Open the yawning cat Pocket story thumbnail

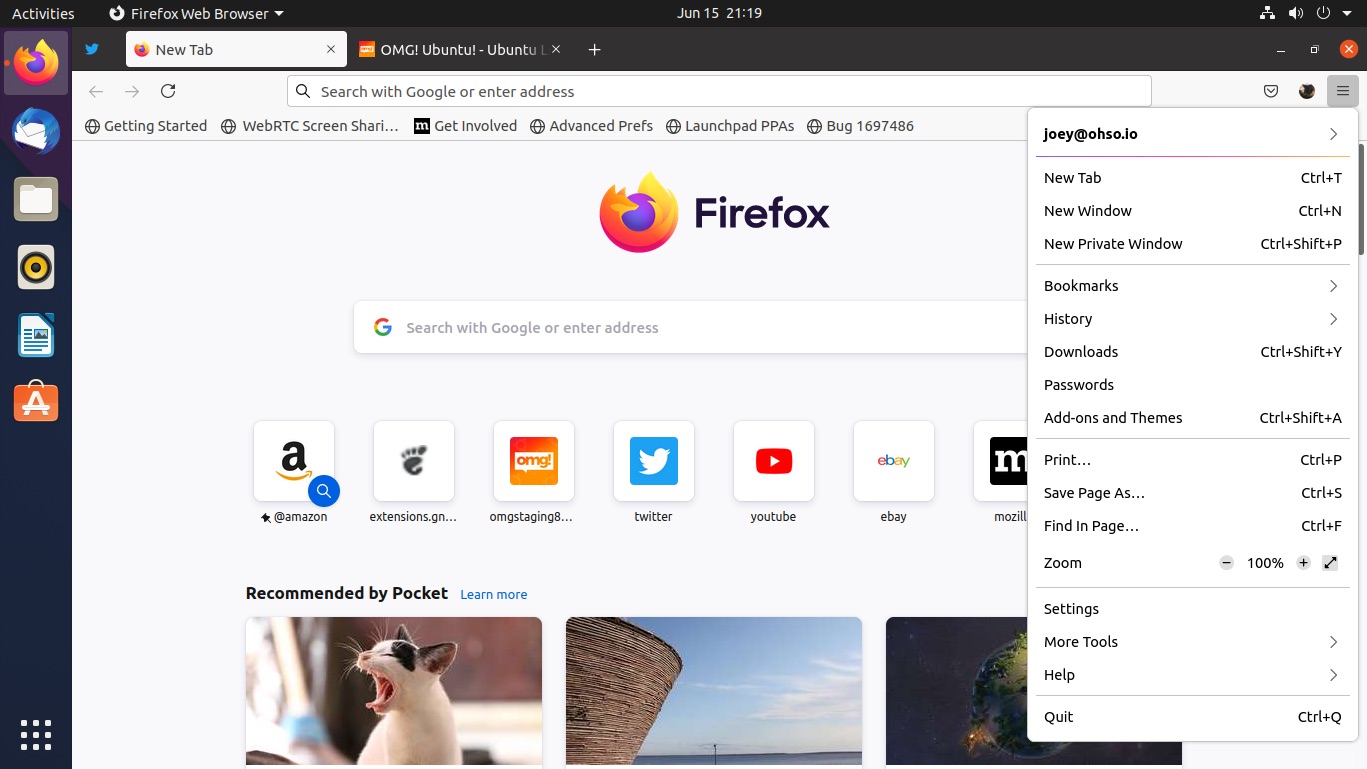pyautogui.click(x=394, y=692)
